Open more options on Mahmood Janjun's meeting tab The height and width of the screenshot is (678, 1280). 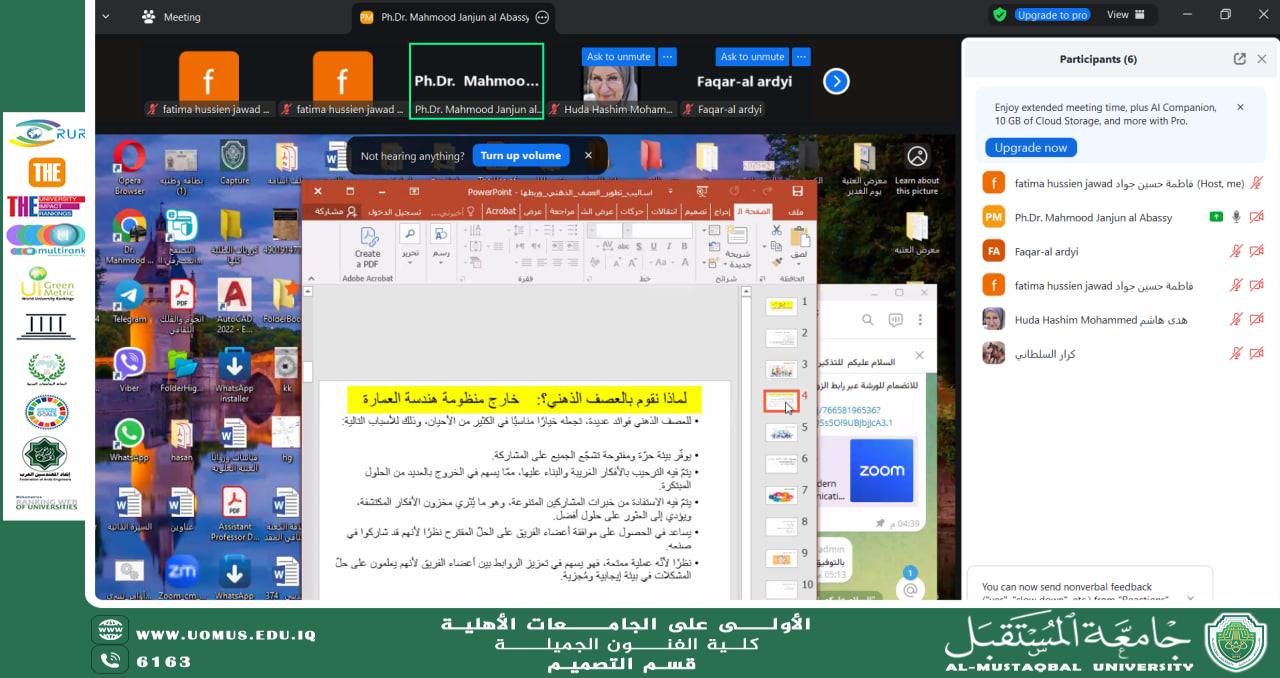click(x=542, y=17)
